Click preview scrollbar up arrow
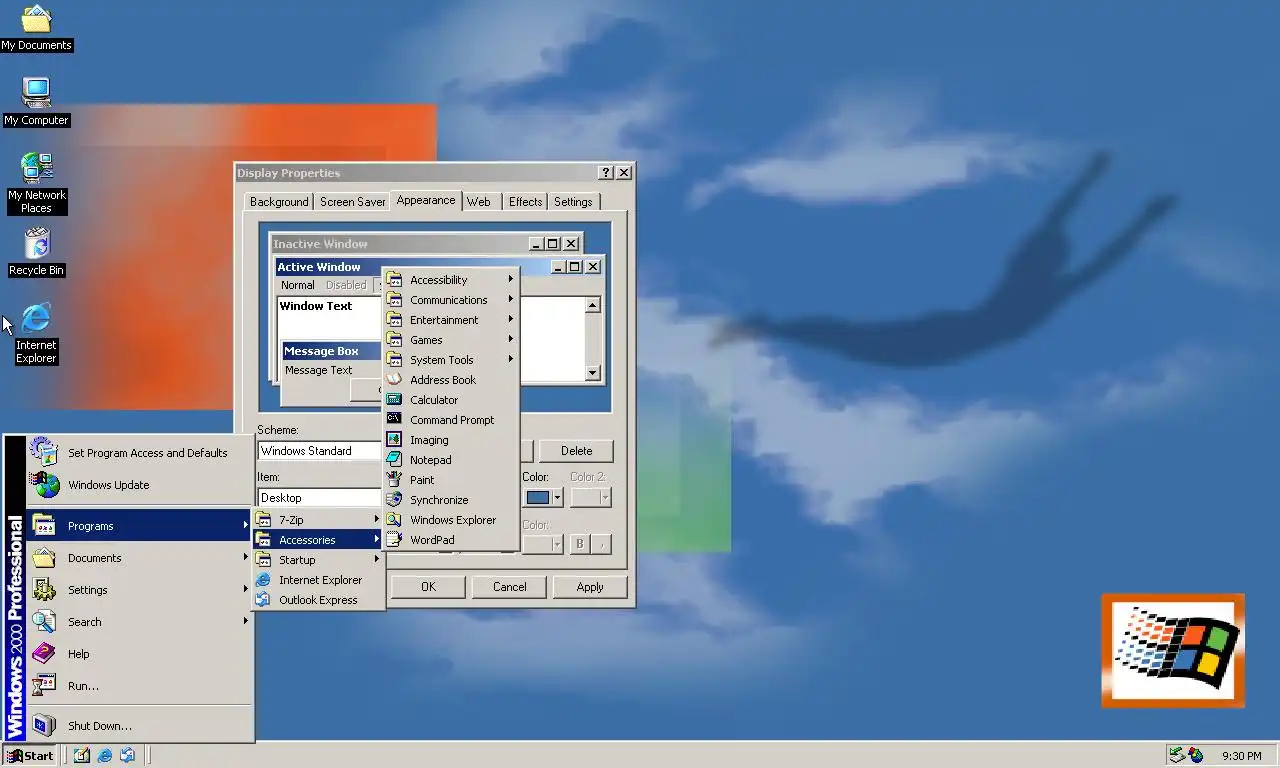This screenshot has height=768, width=1280. coord(593,306)
